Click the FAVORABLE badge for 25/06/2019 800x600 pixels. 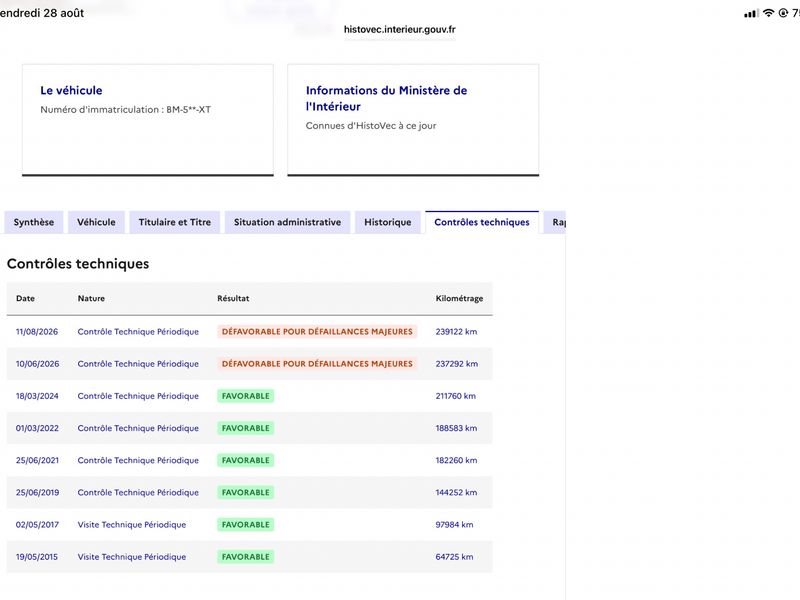click(245, 492)
